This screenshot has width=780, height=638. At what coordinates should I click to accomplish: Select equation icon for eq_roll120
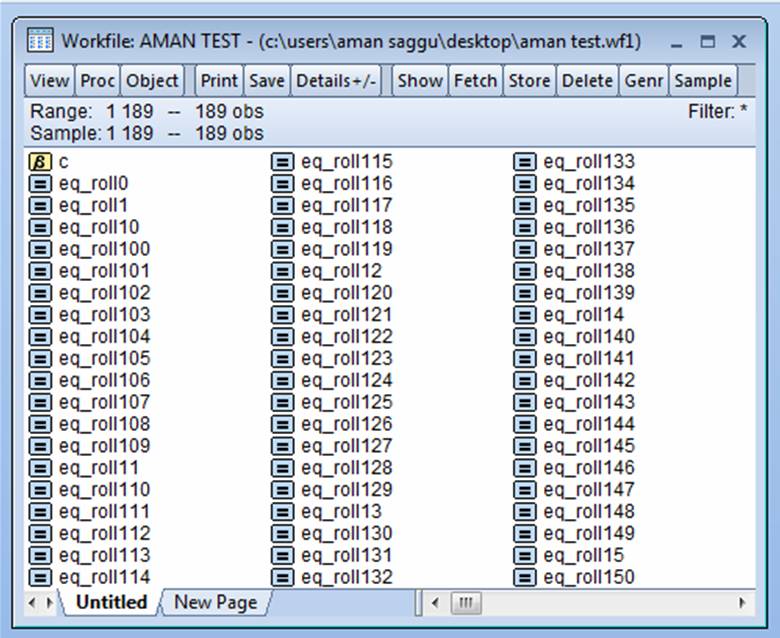pos(282,293)
